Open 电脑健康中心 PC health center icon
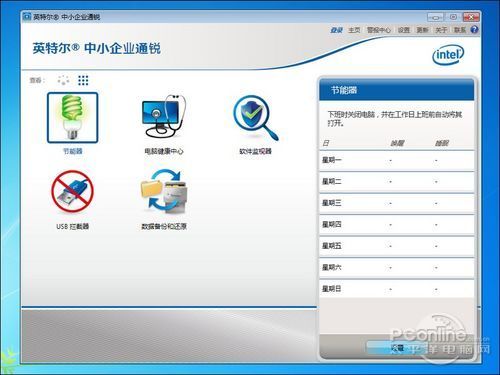Screen dimensions: 500x375 click(x=164, y=116)
